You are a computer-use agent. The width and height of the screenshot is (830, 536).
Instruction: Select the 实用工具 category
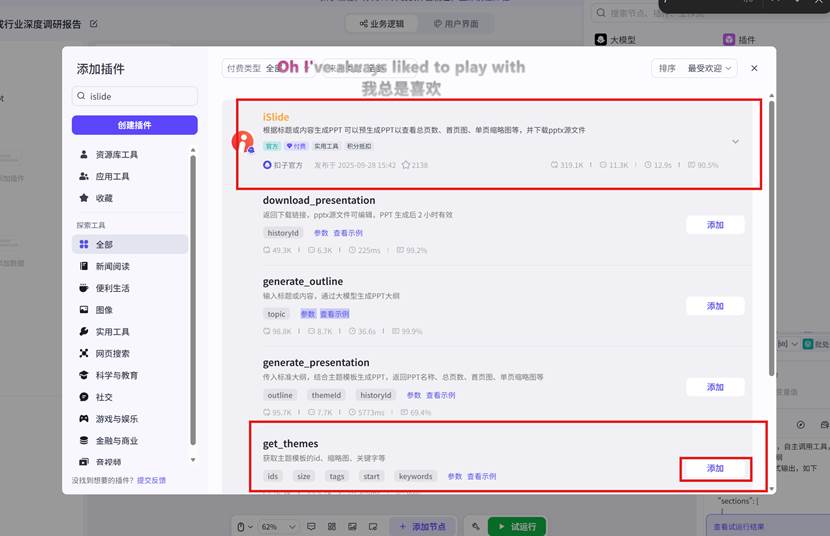tap(130, 332)
